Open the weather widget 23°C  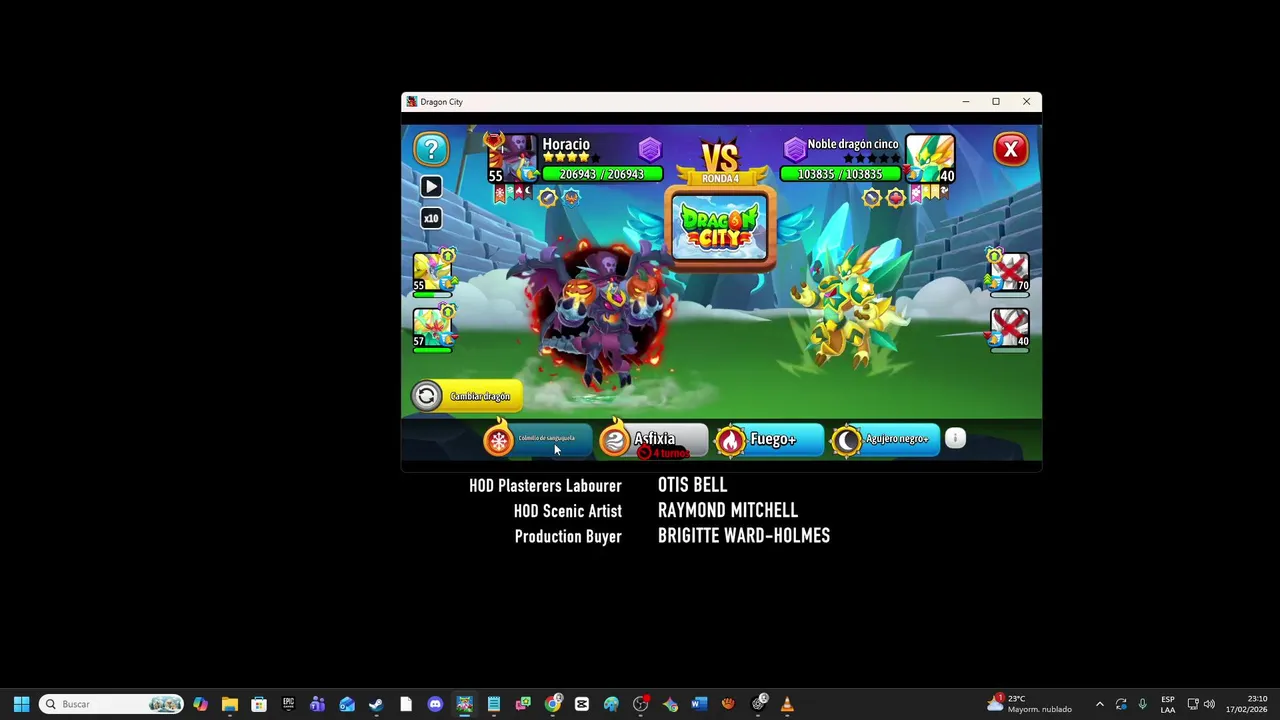(x=1031, y=704)
